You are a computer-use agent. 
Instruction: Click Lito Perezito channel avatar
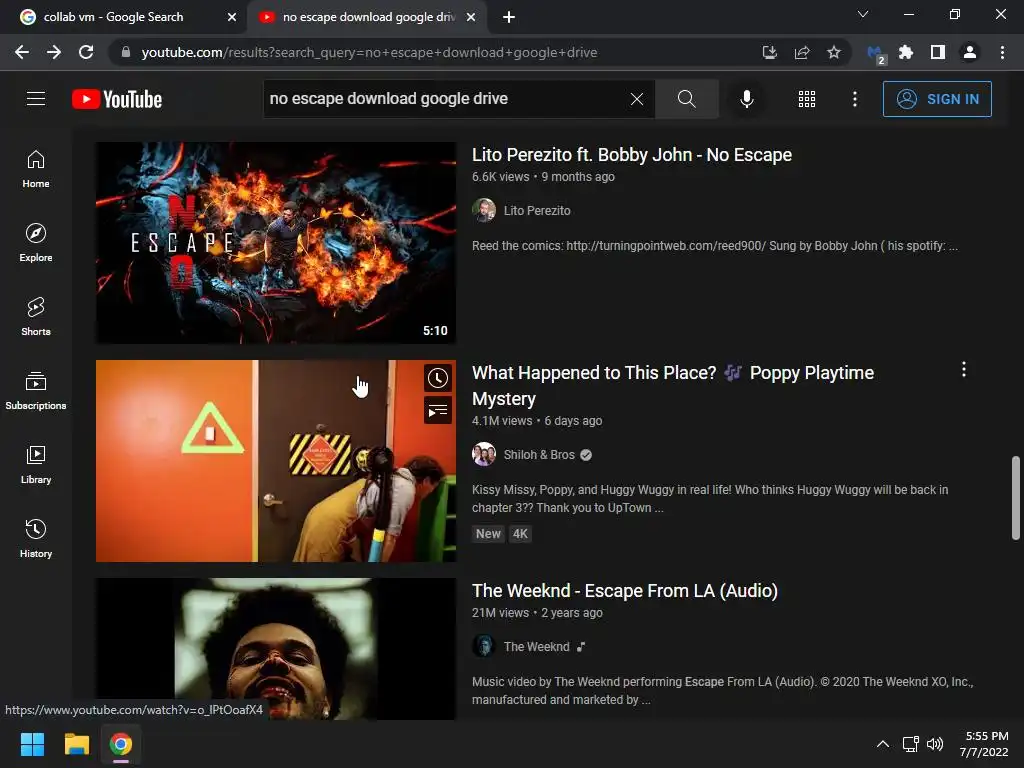pyautogui.click(x=484, y=210)
